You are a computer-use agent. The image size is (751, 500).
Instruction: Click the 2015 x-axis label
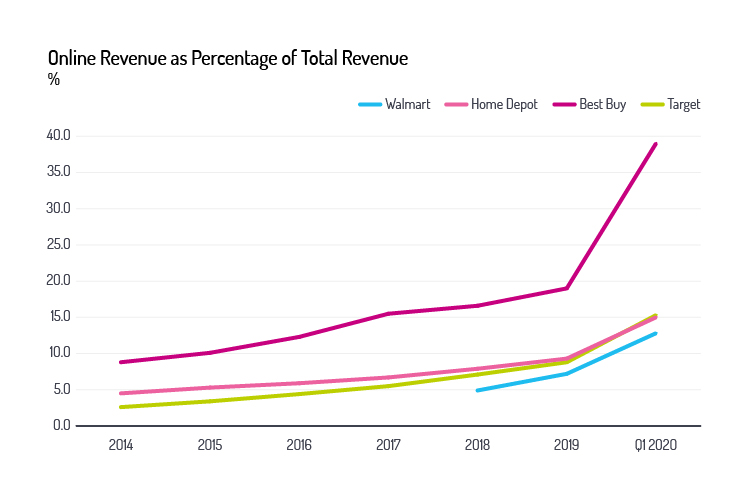[x=210, y=445]
